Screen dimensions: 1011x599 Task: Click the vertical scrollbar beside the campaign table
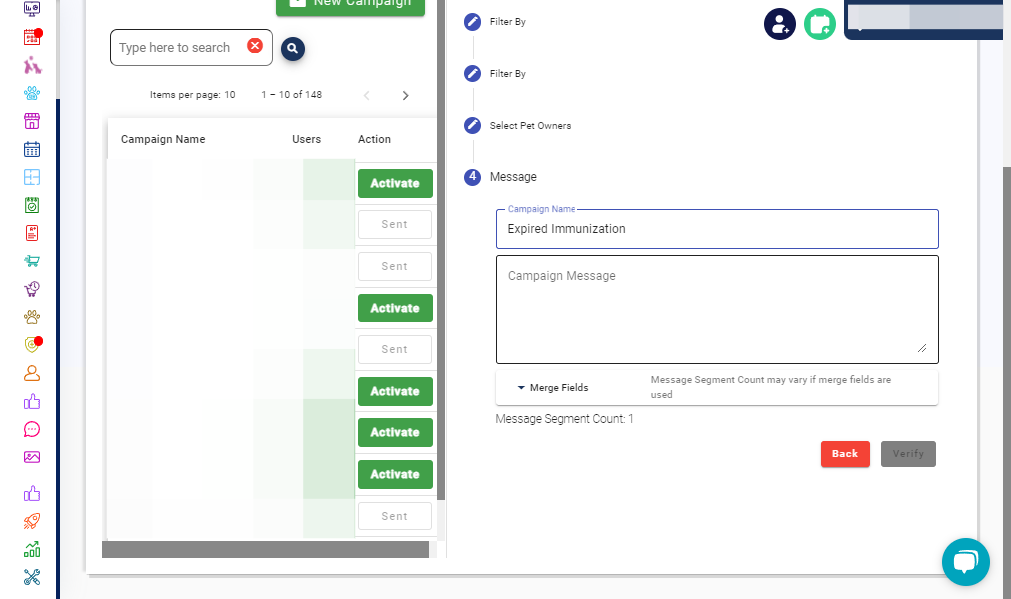[x=441, y=250]
